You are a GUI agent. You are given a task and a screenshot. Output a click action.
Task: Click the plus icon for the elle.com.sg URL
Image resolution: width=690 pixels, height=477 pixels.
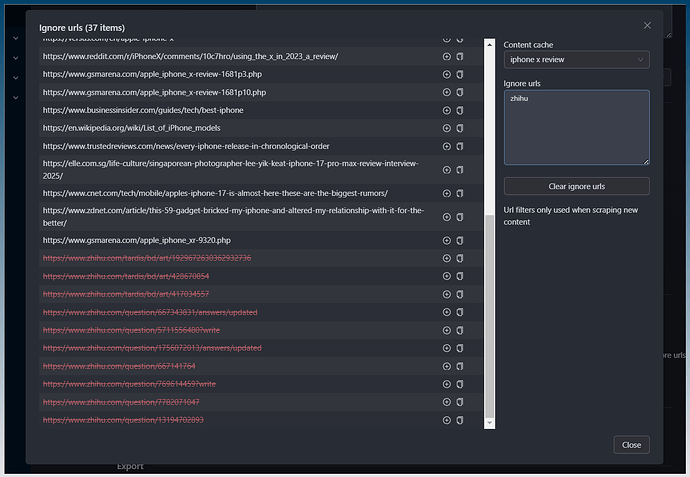[447, 169]
